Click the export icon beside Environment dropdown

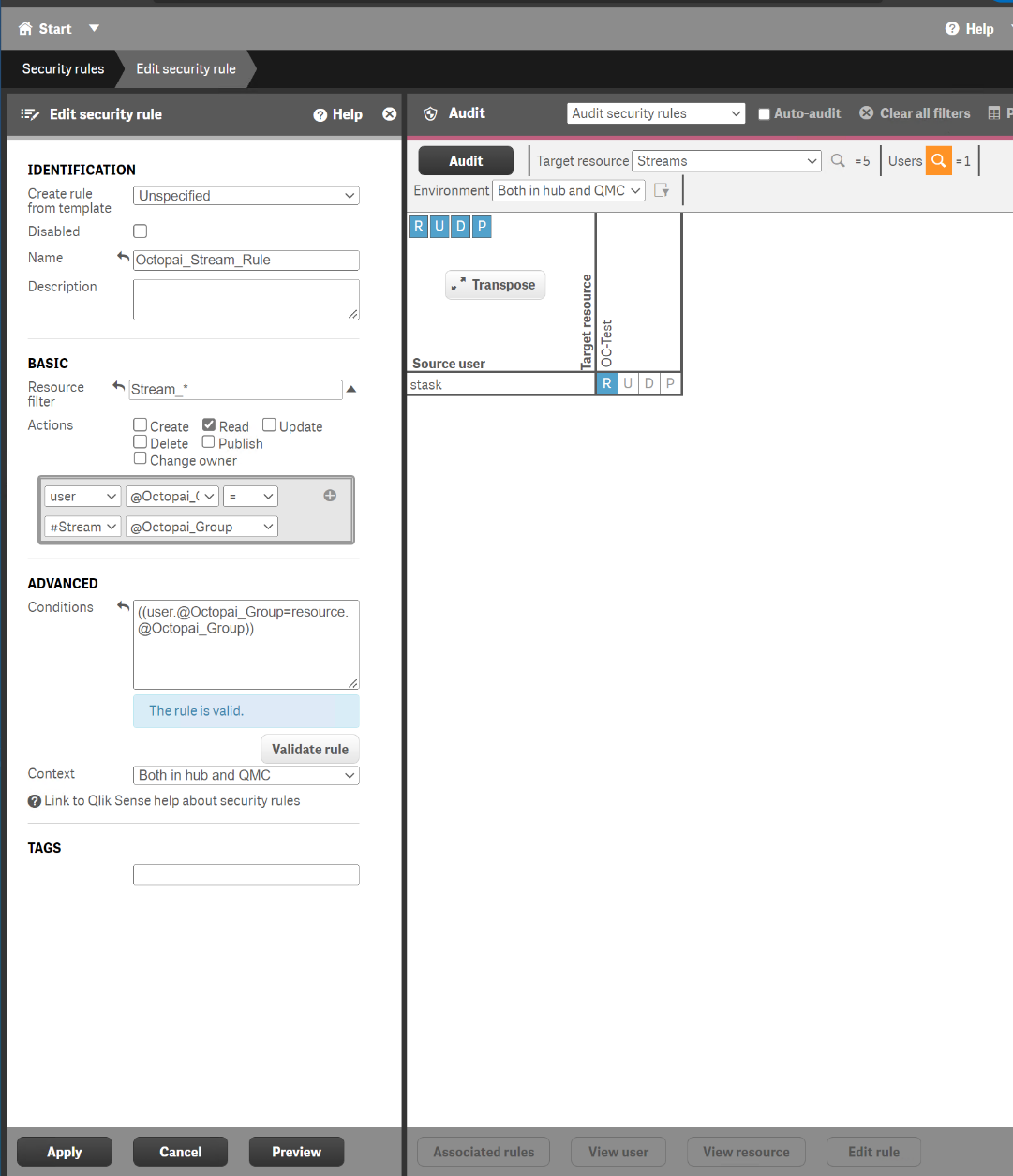pos(662,190)
